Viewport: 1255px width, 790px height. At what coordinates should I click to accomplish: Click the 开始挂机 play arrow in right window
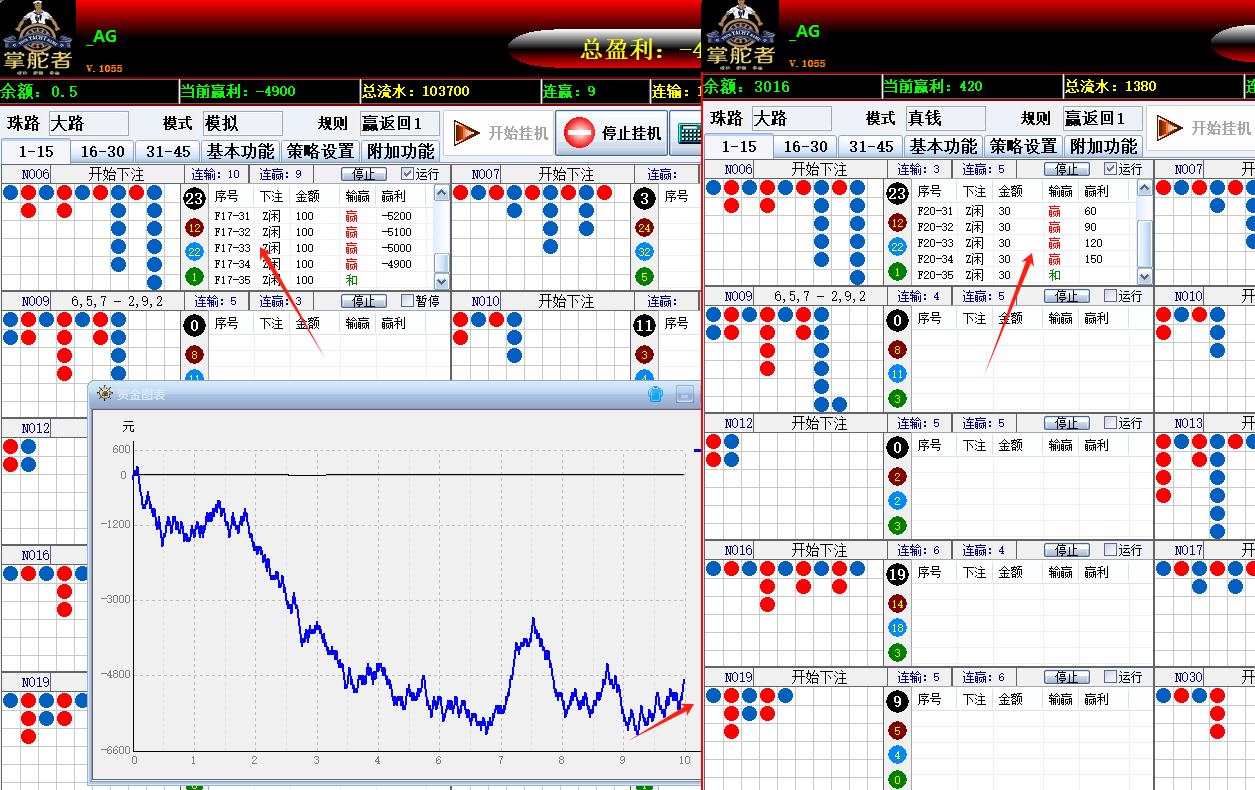pyautogui.click(x=1169, y=128)
